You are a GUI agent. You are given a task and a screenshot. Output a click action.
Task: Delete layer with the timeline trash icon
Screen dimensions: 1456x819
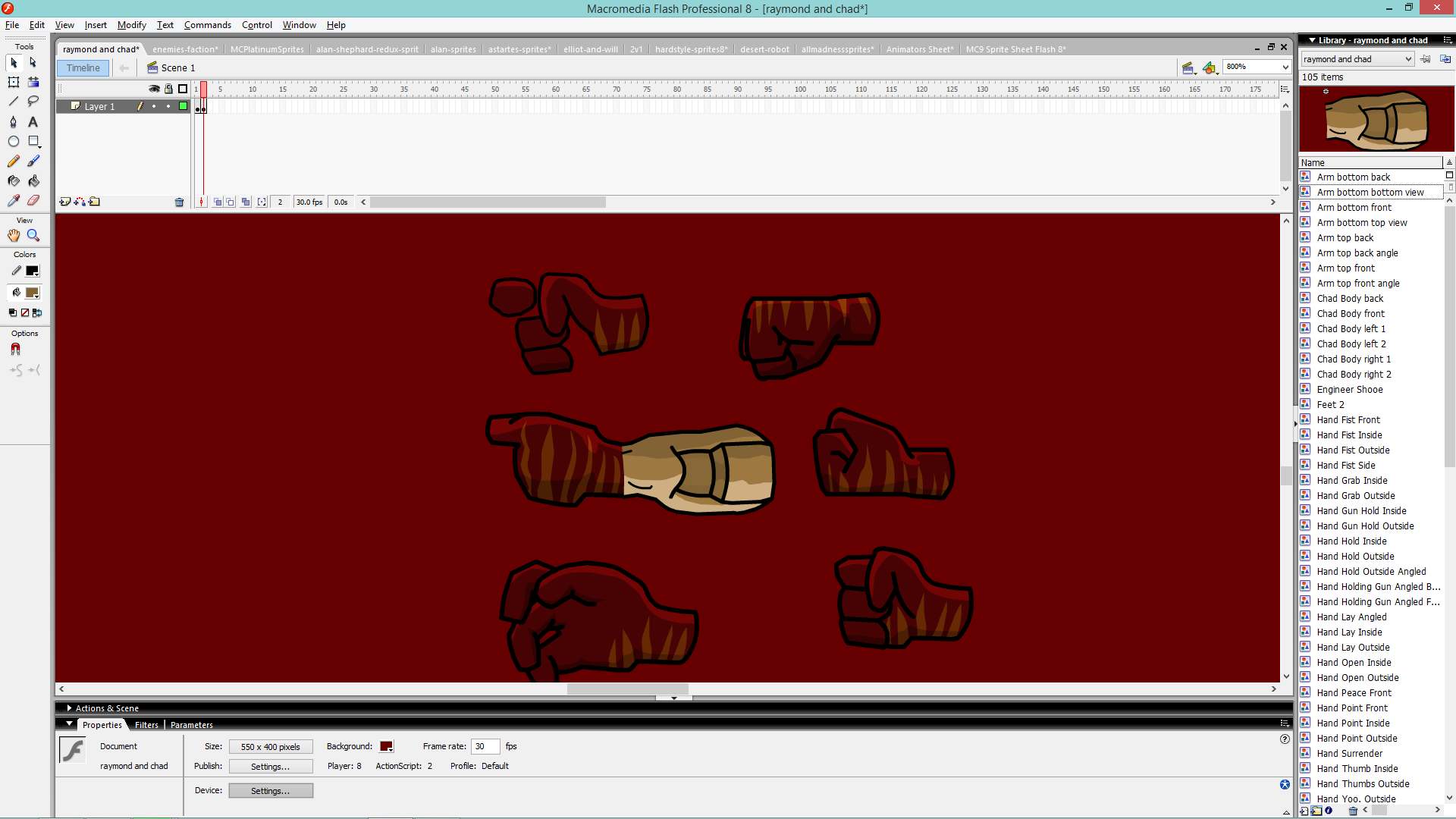tap(179, 202)
